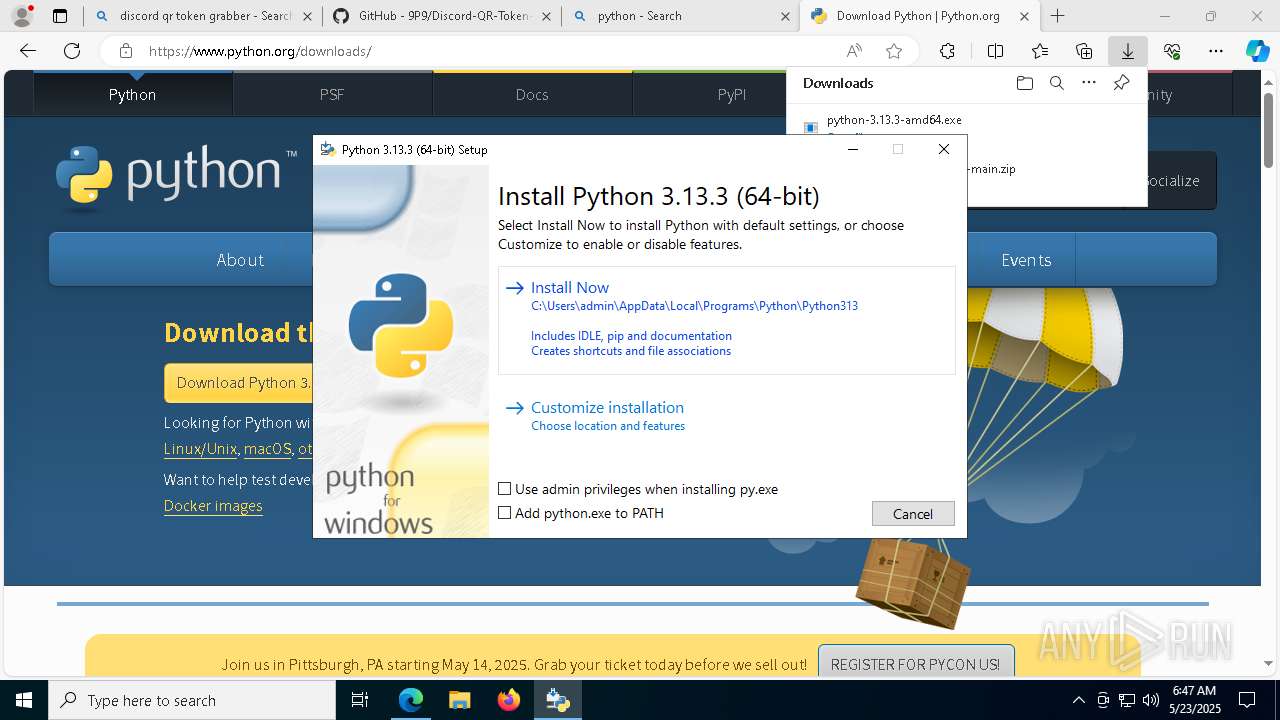Click Register for PyCon US button
This screenshot has height=720, width=1280.
click(915, 663)
